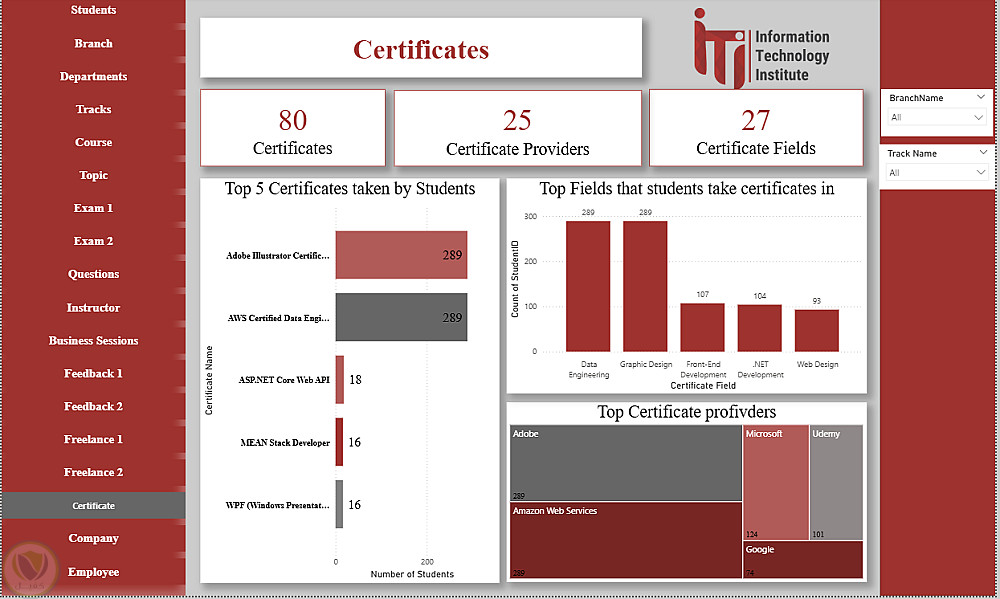The height and width of the screenshot is (599, 1000).
Task: Navigate to the Tracks page
Action: click(93, 109)
